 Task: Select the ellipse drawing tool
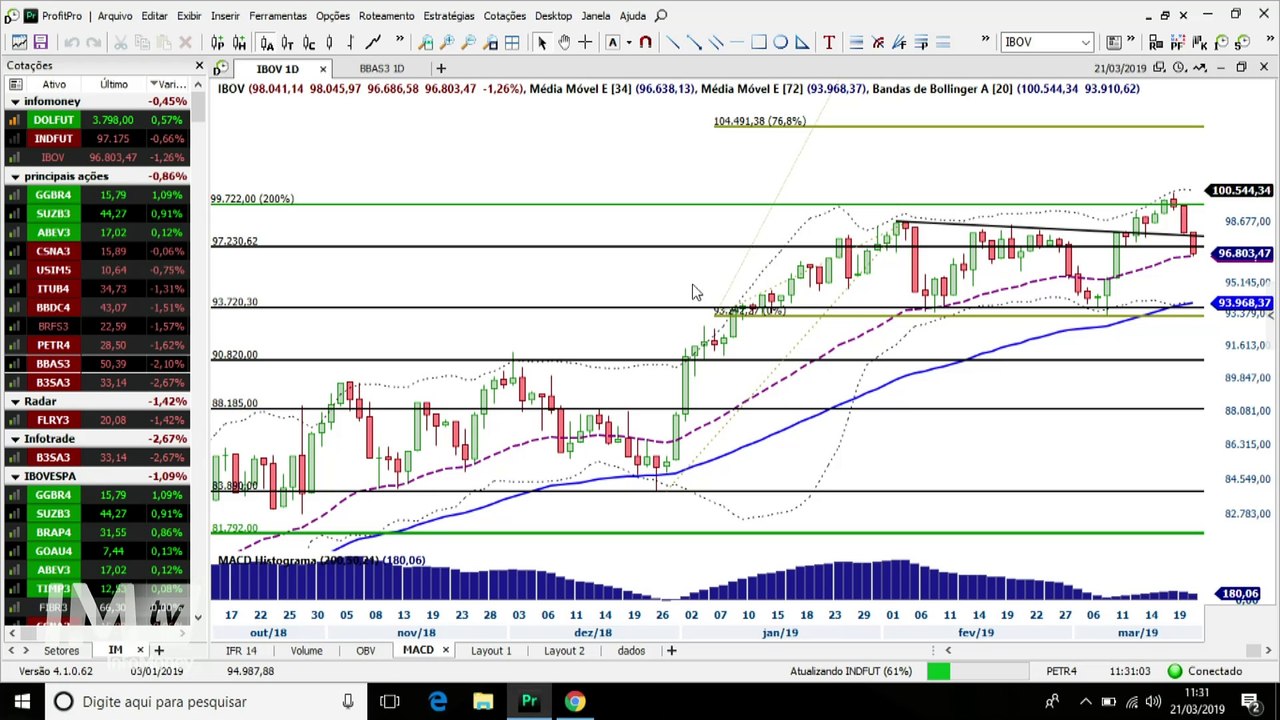780,42
